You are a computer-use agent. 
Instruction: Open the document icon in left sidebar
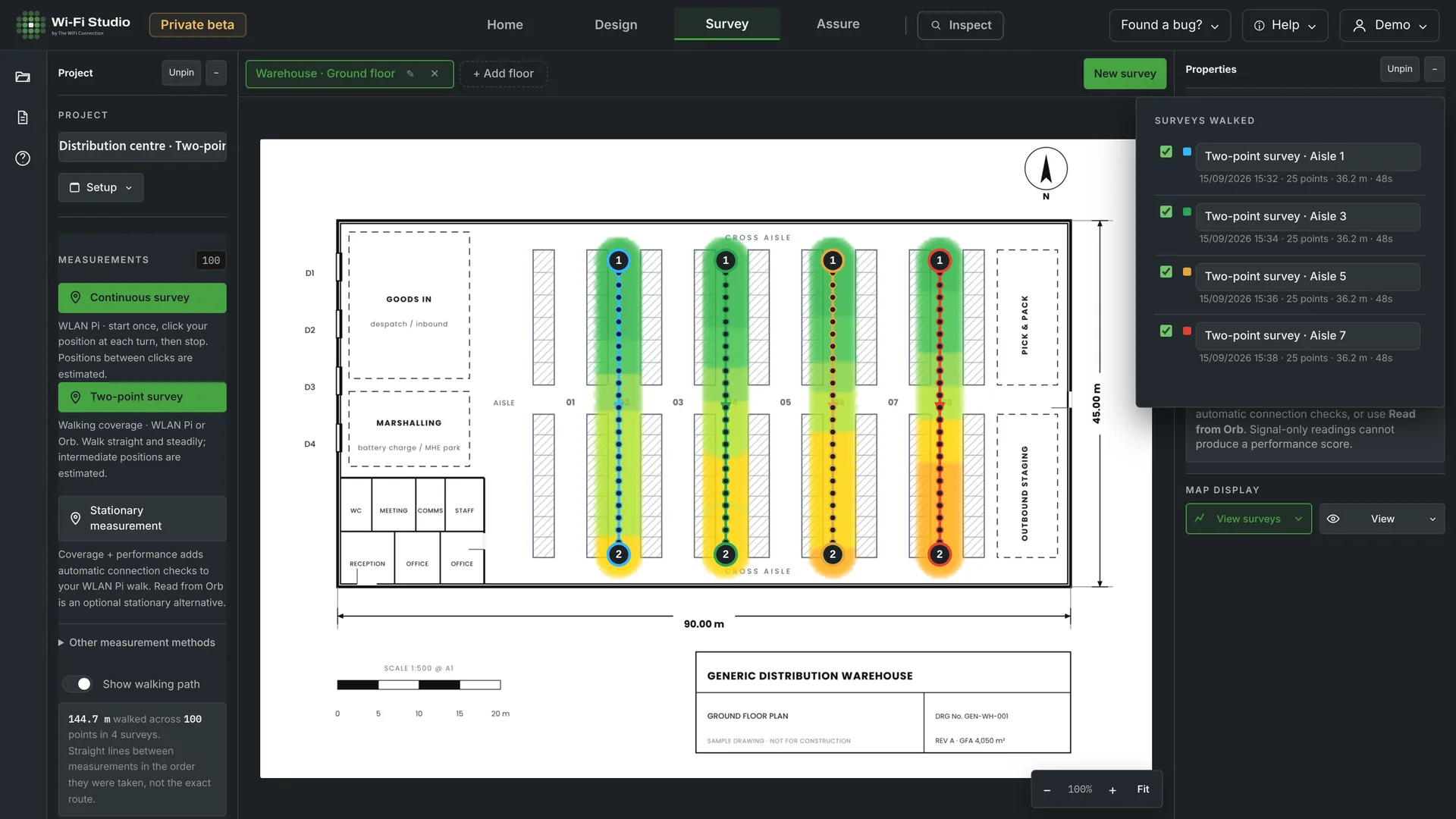[x=23, y=118]
